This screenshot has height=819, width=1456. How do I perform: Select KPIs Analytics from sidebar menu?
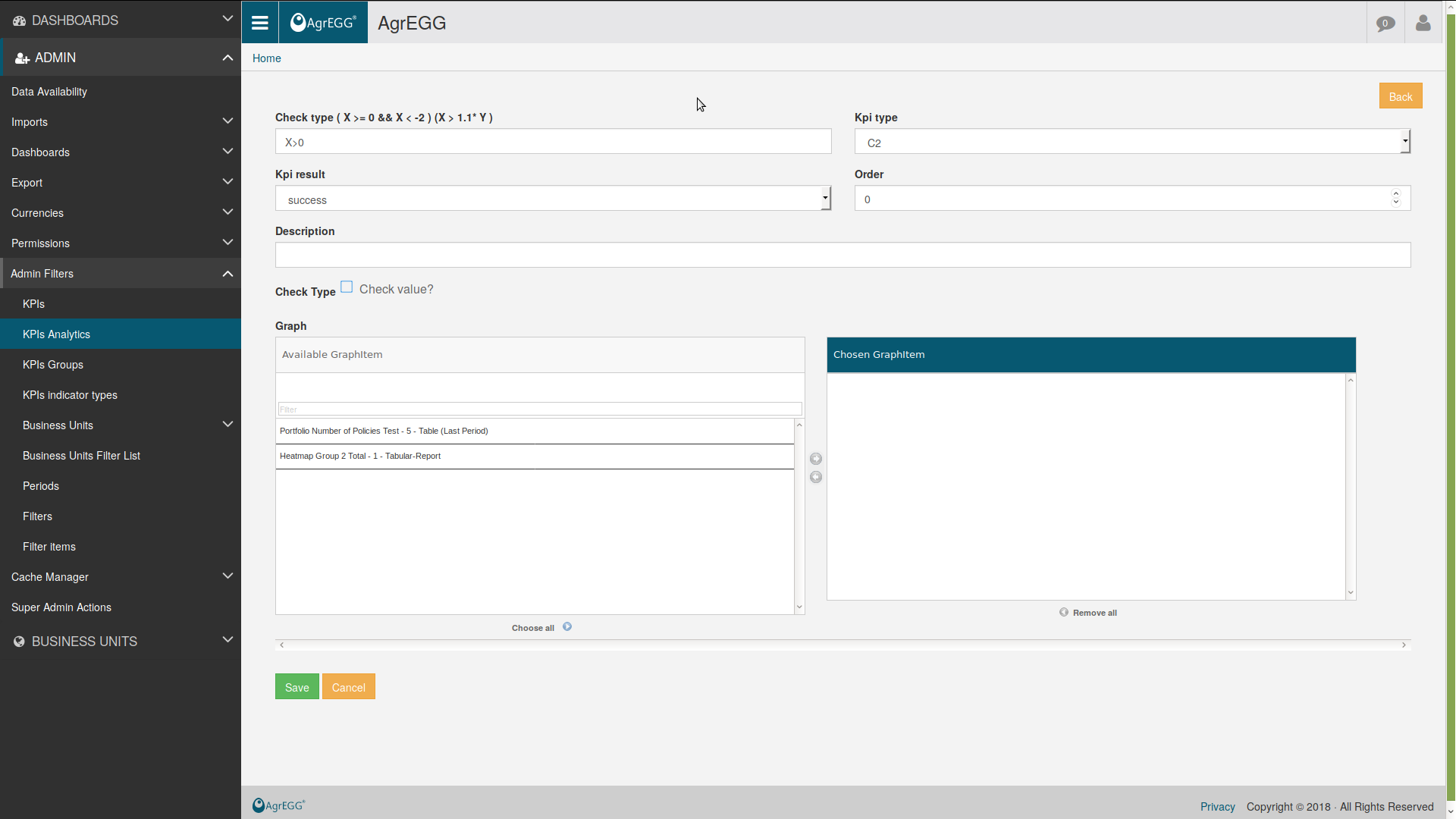coord(56,334)
